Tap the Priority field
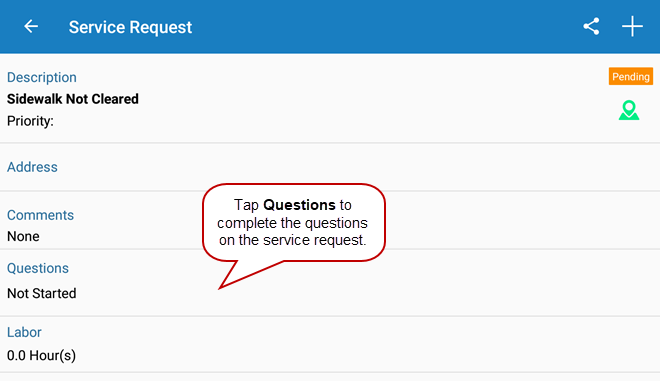The width and height of the screenshot is (660, 381). (30, 121)
